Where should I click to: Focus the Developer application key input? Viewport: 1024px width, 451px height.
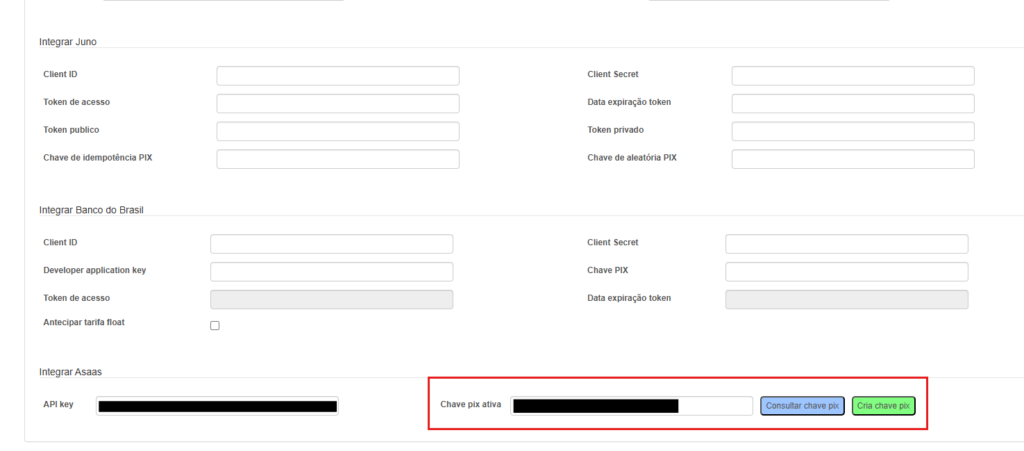point(331,271)
